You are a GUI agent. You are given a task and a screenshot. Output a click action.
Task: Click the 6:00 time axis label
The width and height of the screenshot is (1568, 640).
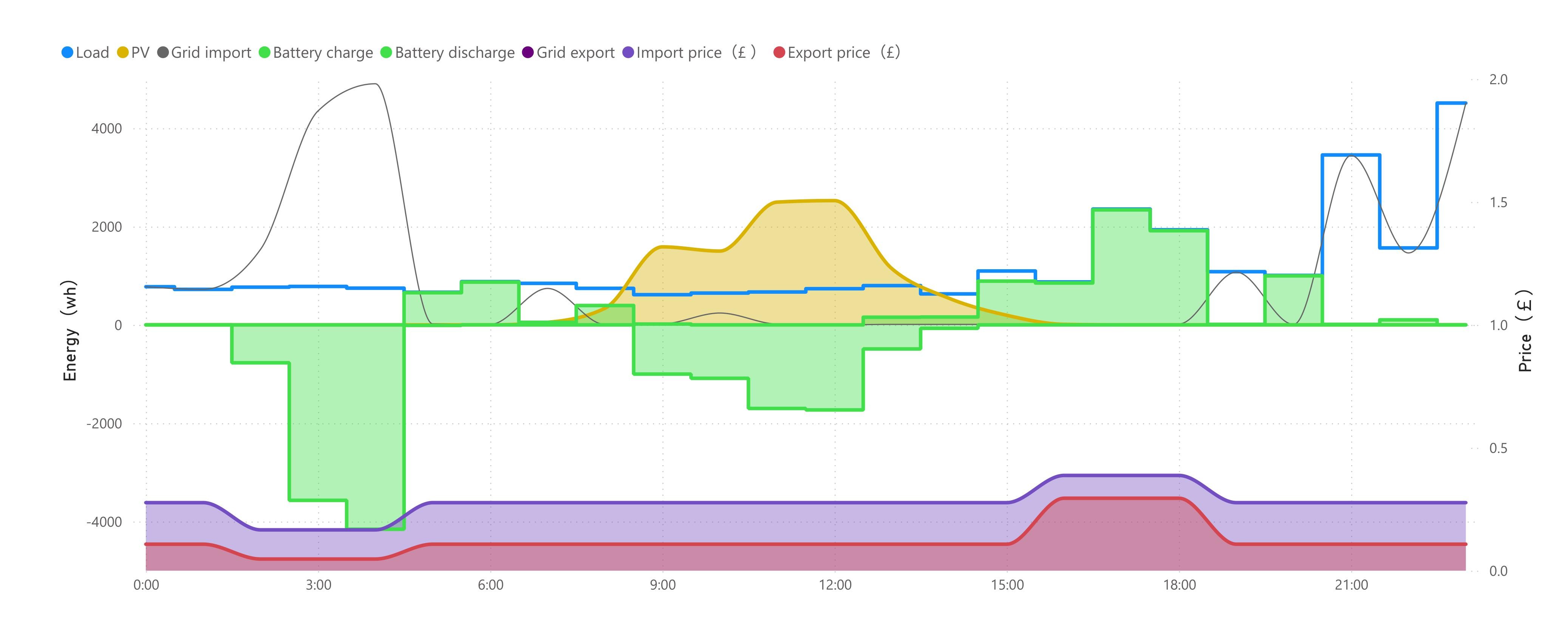click(490, 585)
